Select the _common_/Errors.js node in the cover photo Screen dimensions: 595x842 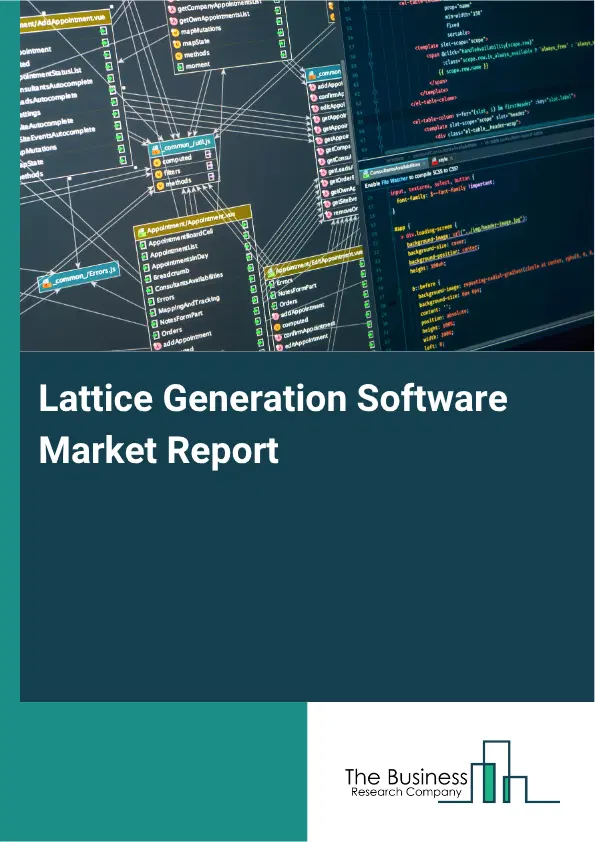79,275
